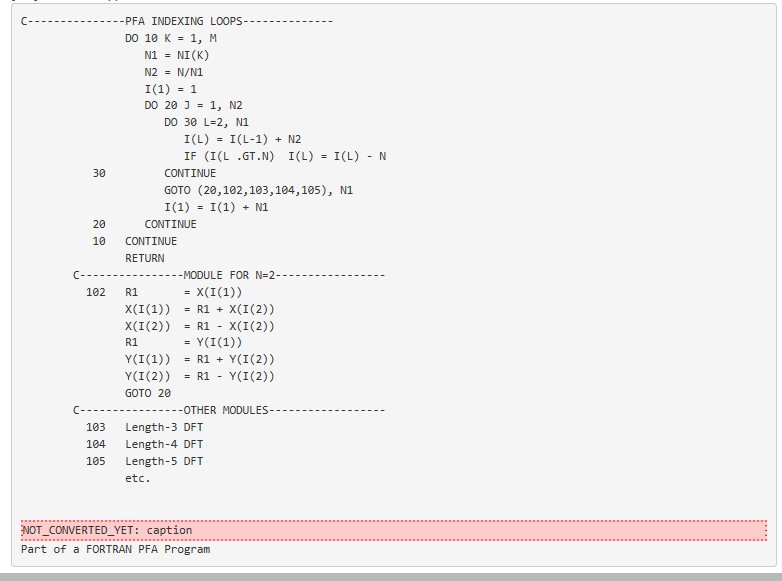Viewport: 782px width, 581px height.
Task: Click the label 102 'R1 = X(I(1))' line
Action: coord(183,292)
